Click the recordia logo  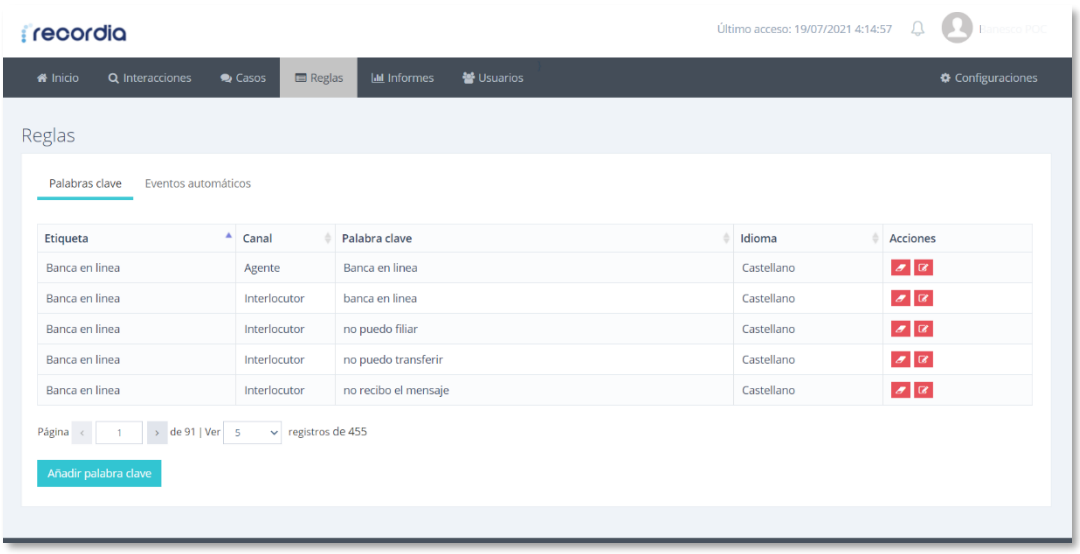click(74, 33)
